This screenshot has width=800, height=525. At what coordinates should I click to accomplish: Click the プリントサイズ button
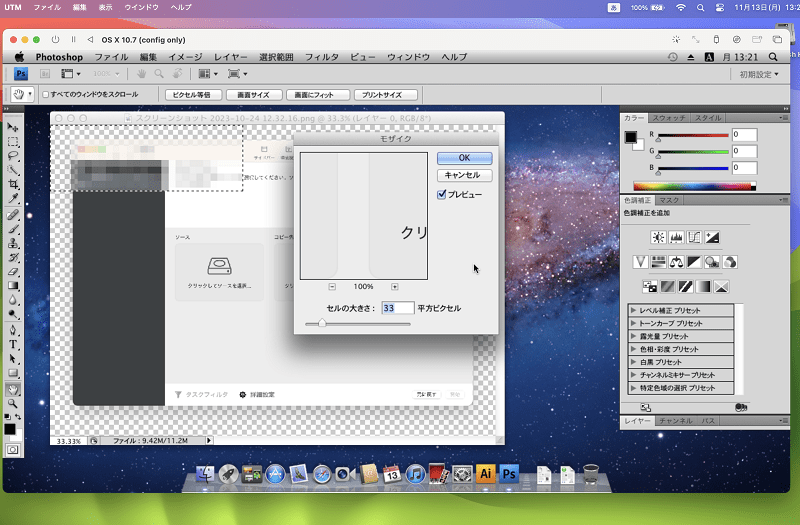coord(385,95)
